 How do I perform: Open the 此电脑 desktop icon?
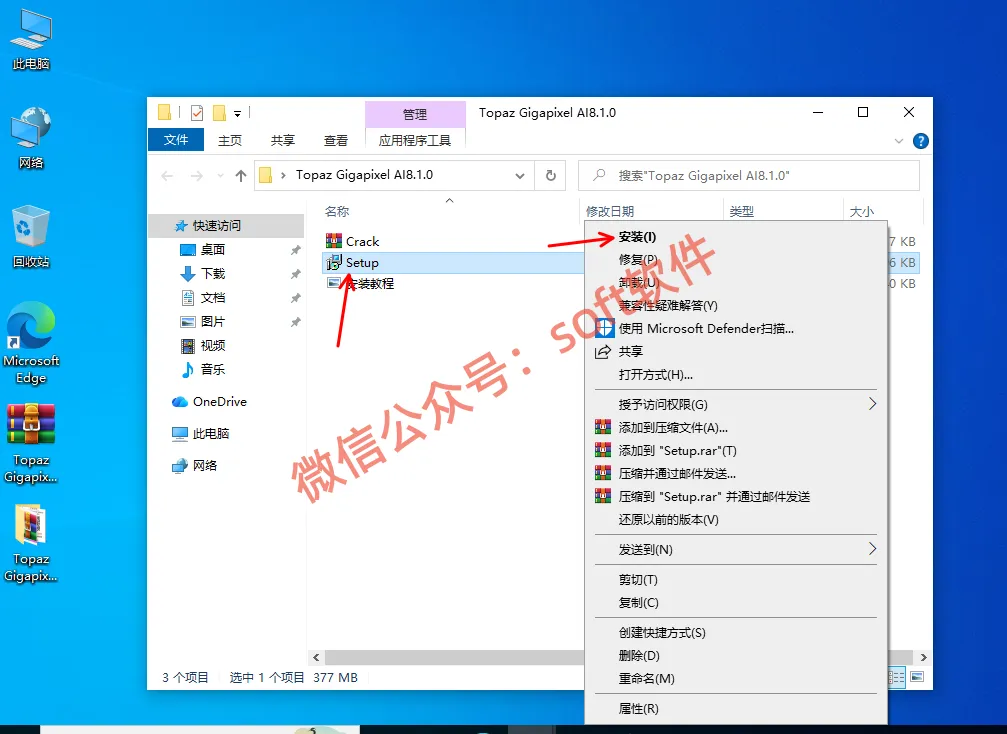[x=31, y=40]
